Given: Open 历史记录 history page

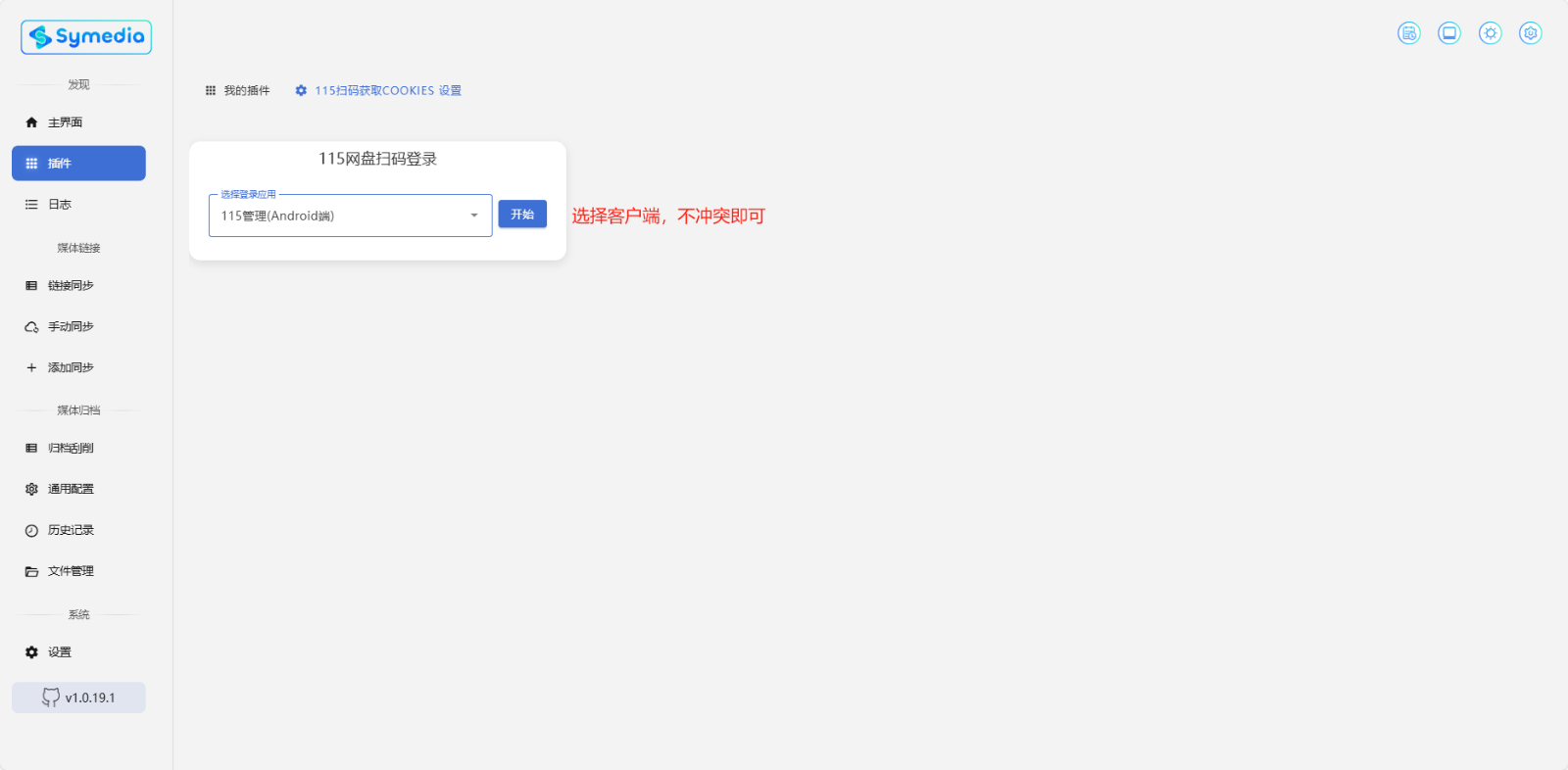Looking at the screenshot, I should coord(78,531).
